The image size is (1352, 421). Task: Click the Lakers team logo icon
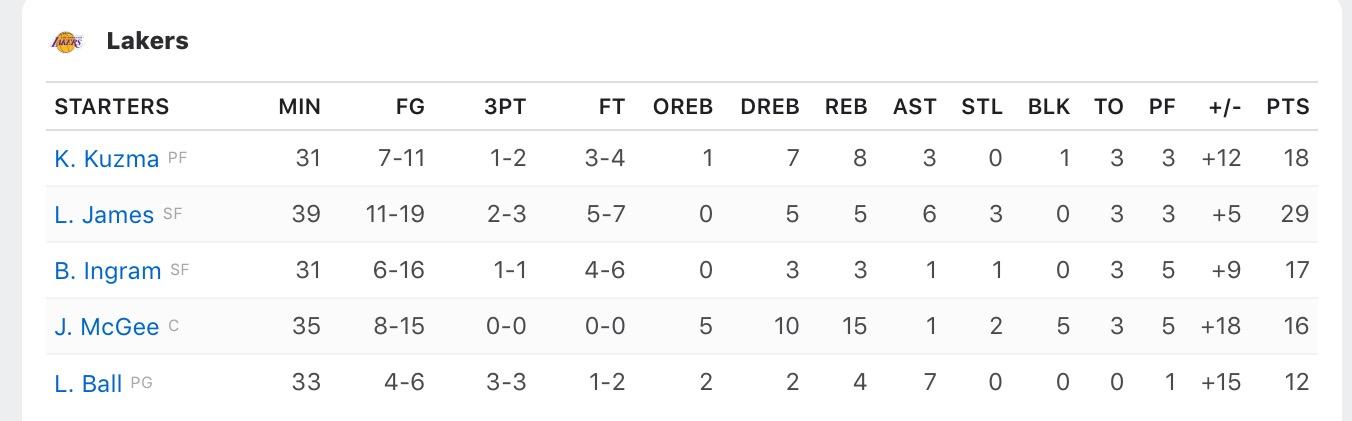click(67, 42)
